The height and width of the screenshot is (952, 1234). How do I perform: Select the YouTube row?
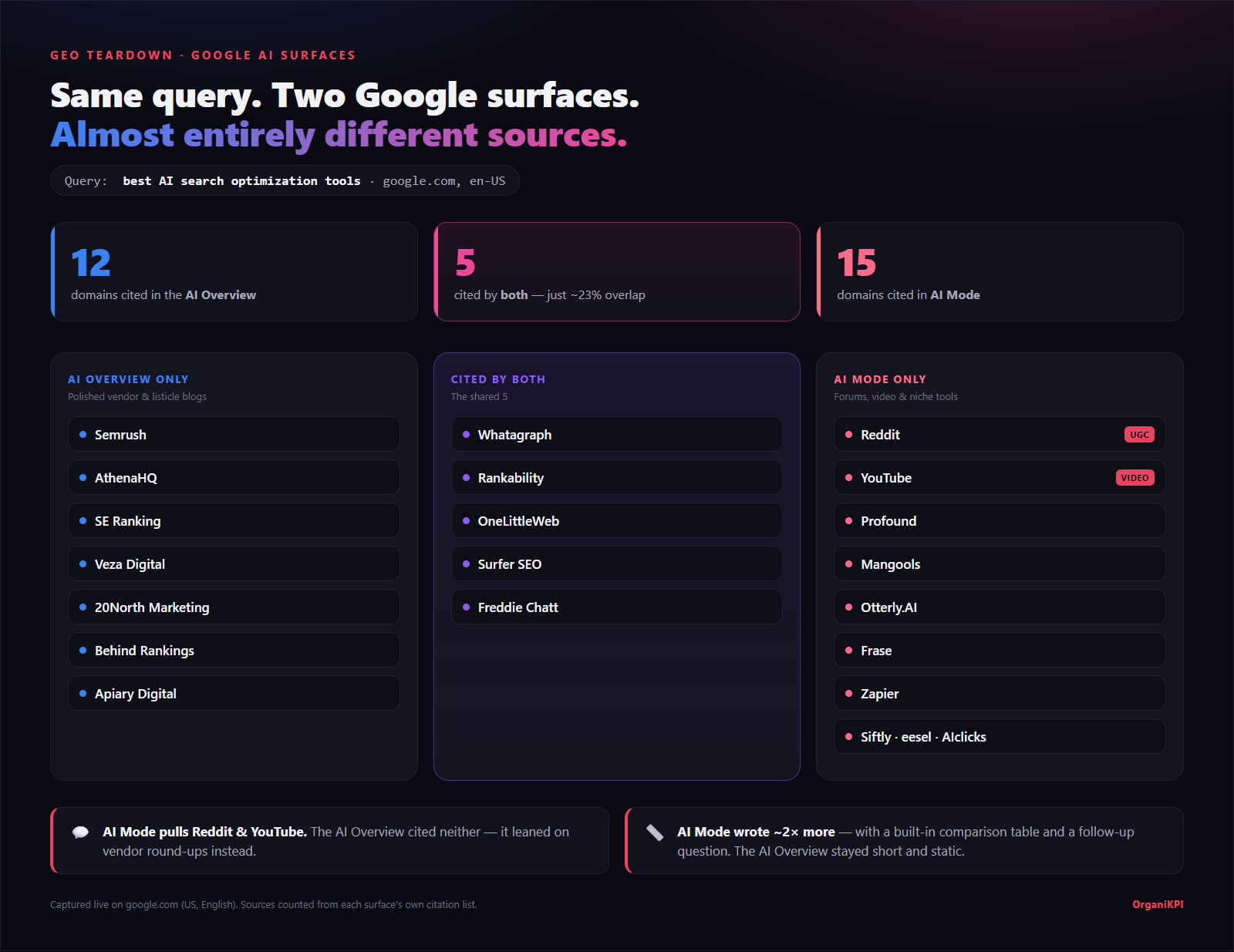(1000, 478)
